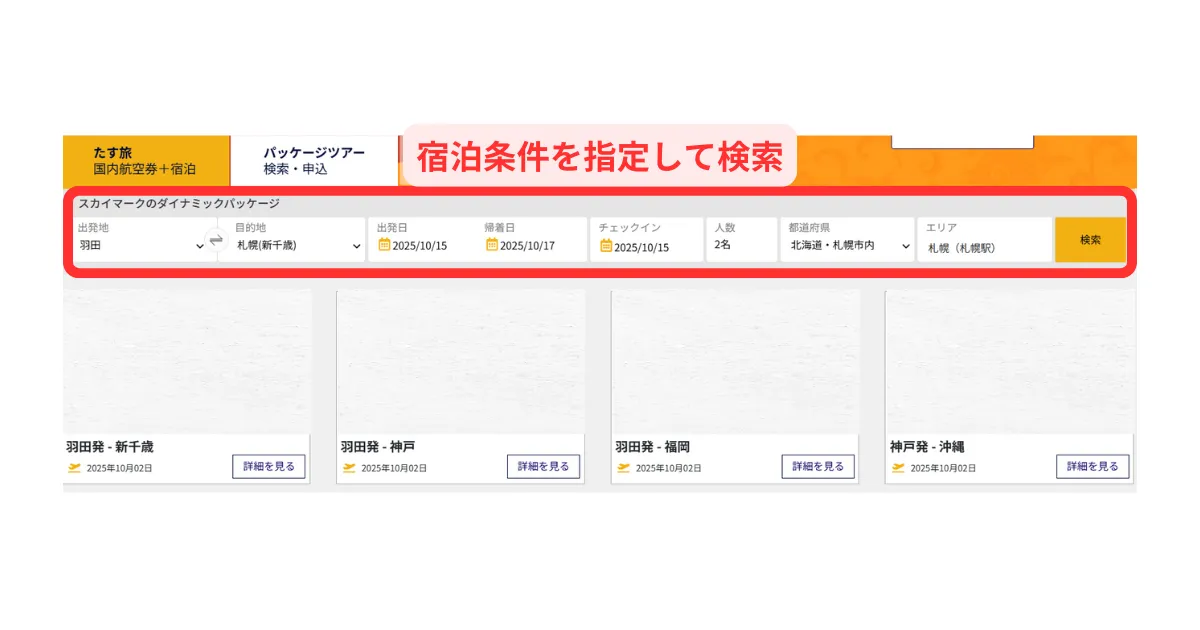This screenshot has height=630, width=1200.
Task: Switch to the たす旅 国内航空券＋宿泊 tab
Action: click(145, 161)
